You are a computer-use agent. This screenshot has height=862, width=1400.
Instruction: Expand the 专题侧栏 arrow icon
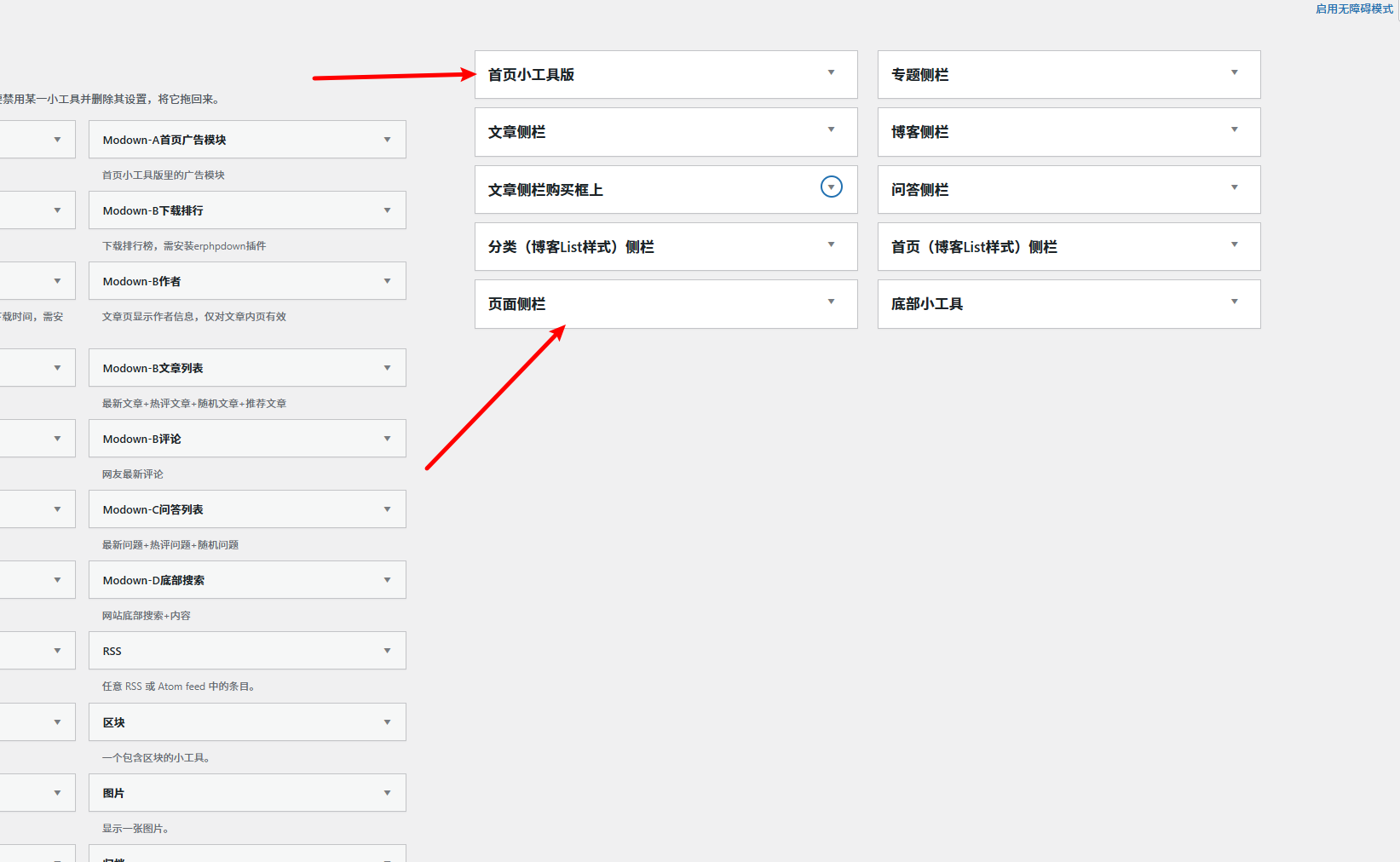1234,73
